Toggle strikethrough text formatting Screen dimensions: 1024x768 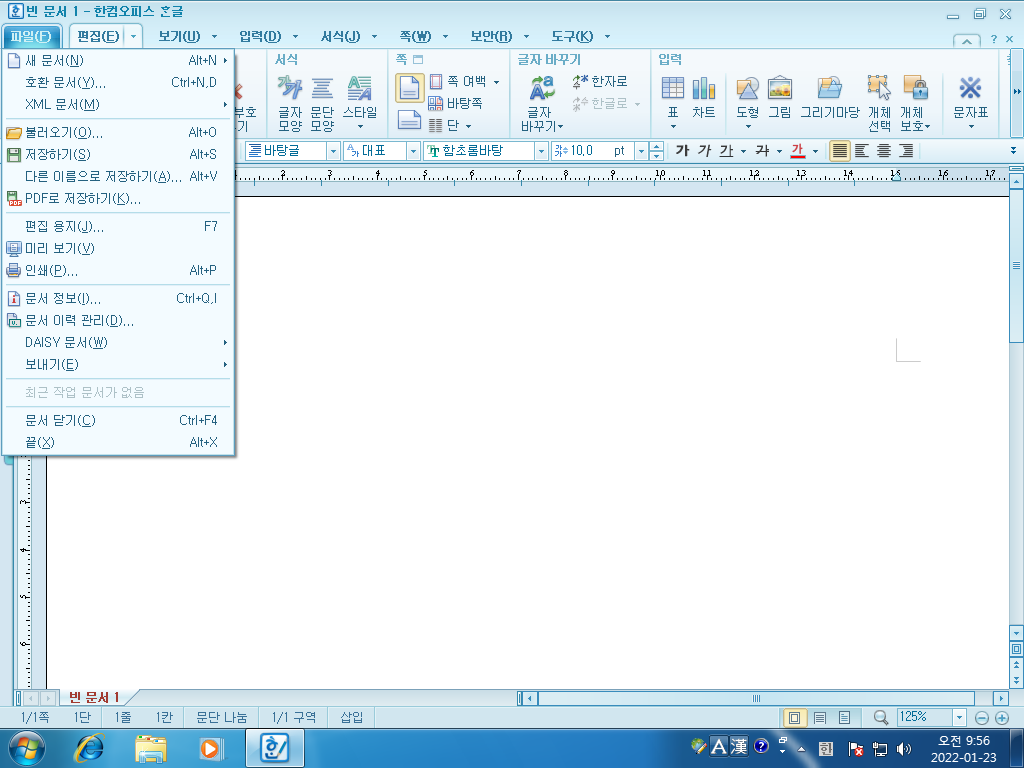[762, 151]
